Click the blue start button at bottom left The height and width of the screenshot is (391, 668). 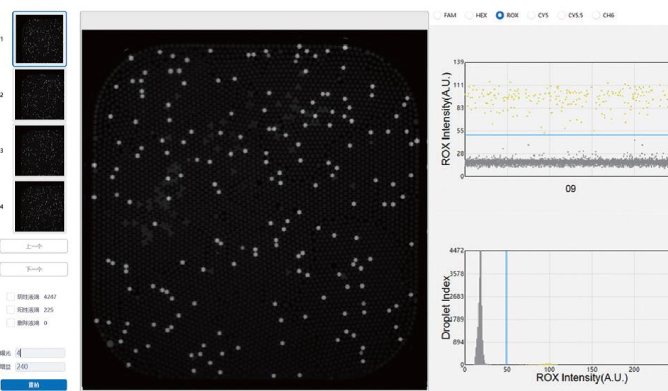34,385
